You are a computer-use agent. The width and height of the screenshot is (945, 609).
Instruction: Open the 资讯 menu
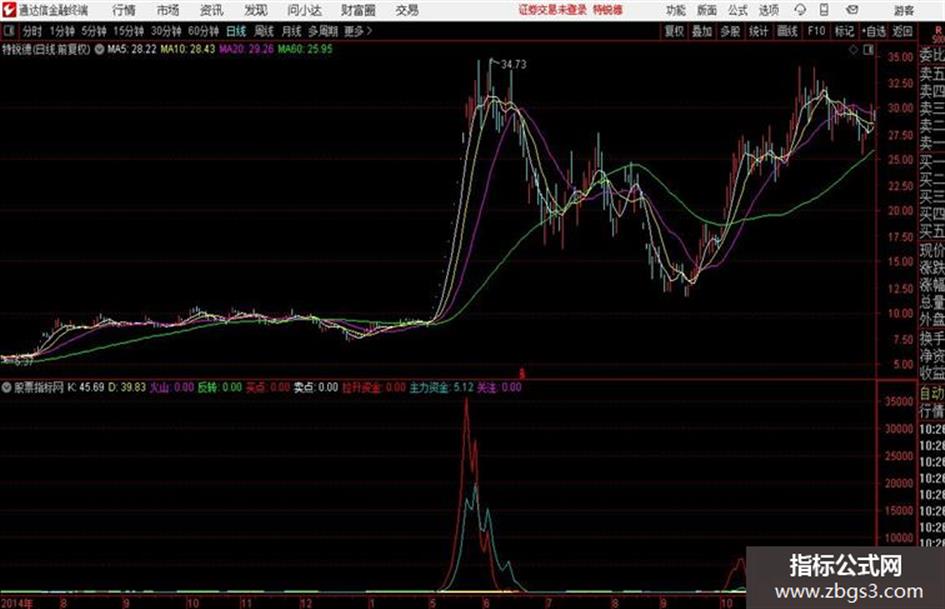click(212, 10)
